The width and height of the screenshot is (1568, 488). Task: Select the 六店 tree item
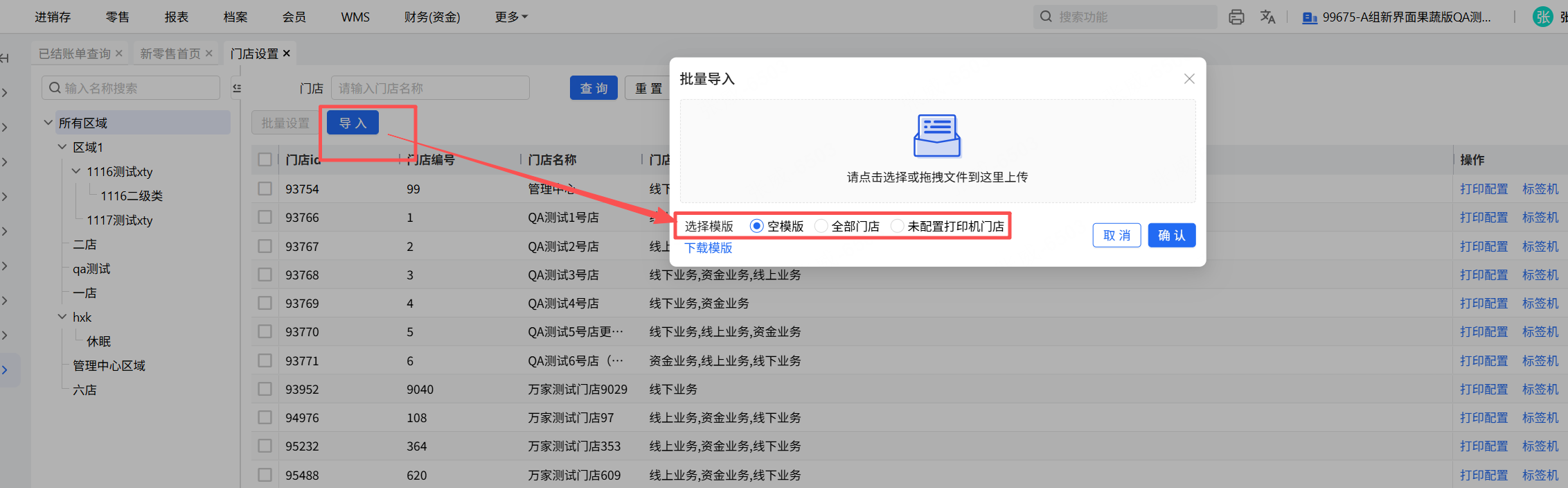[x=84, y=390]
